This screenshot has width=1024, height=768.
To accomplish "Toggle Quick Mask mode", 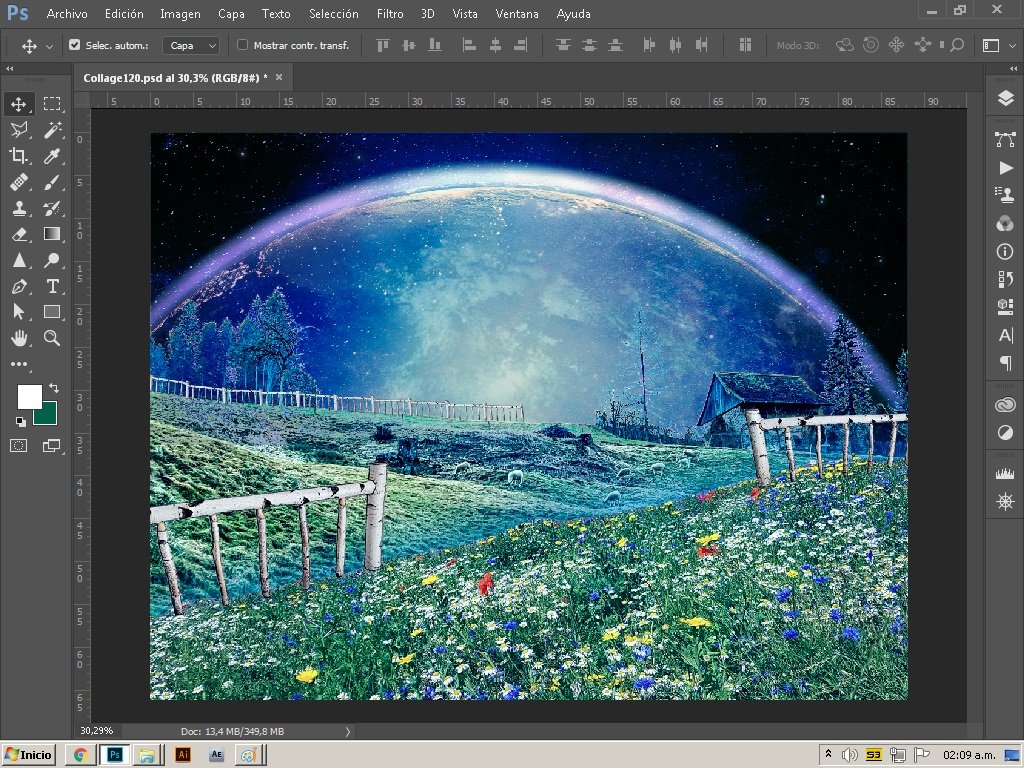I will click(19, 445).
